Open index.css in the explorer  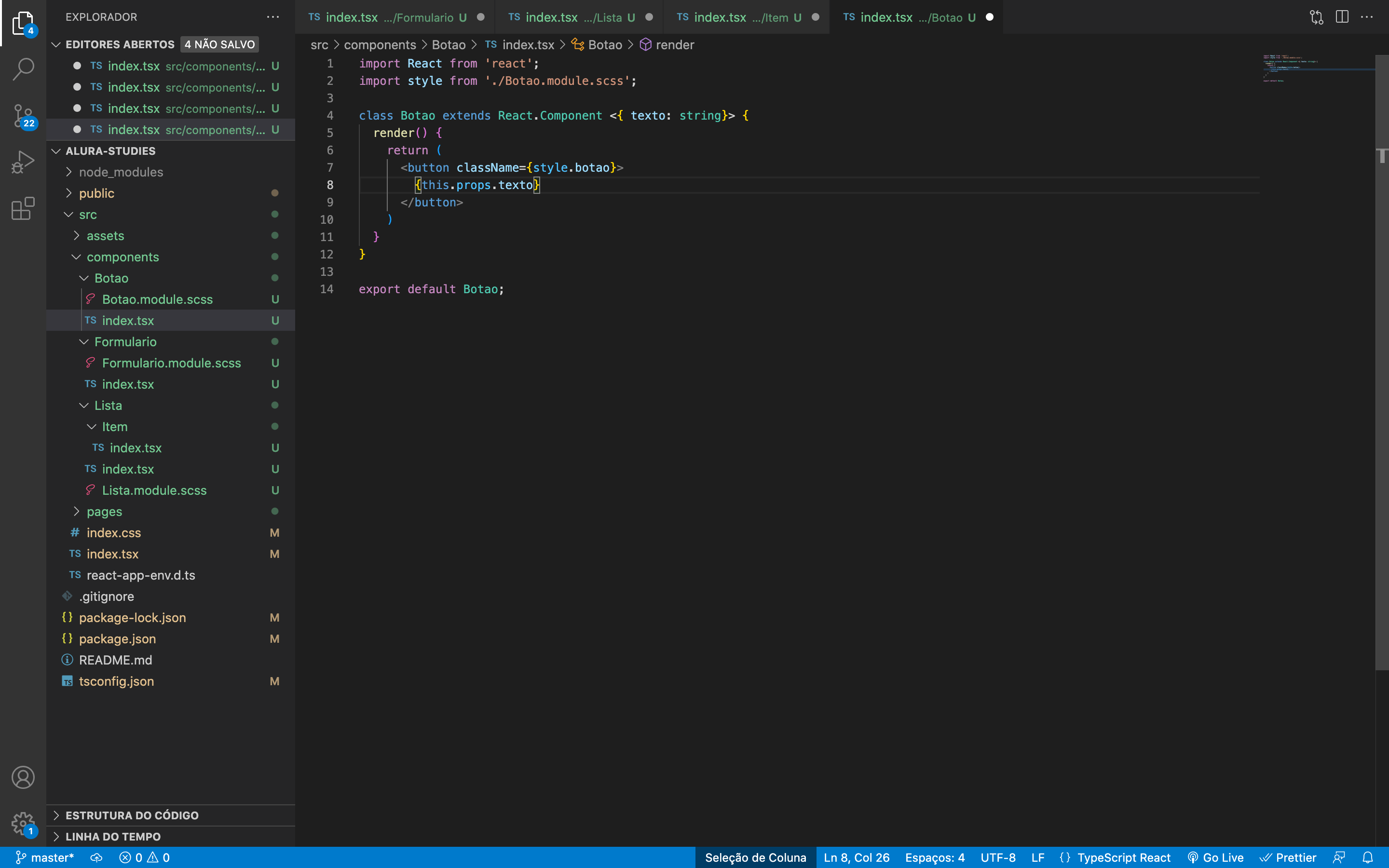coord(171,533)
